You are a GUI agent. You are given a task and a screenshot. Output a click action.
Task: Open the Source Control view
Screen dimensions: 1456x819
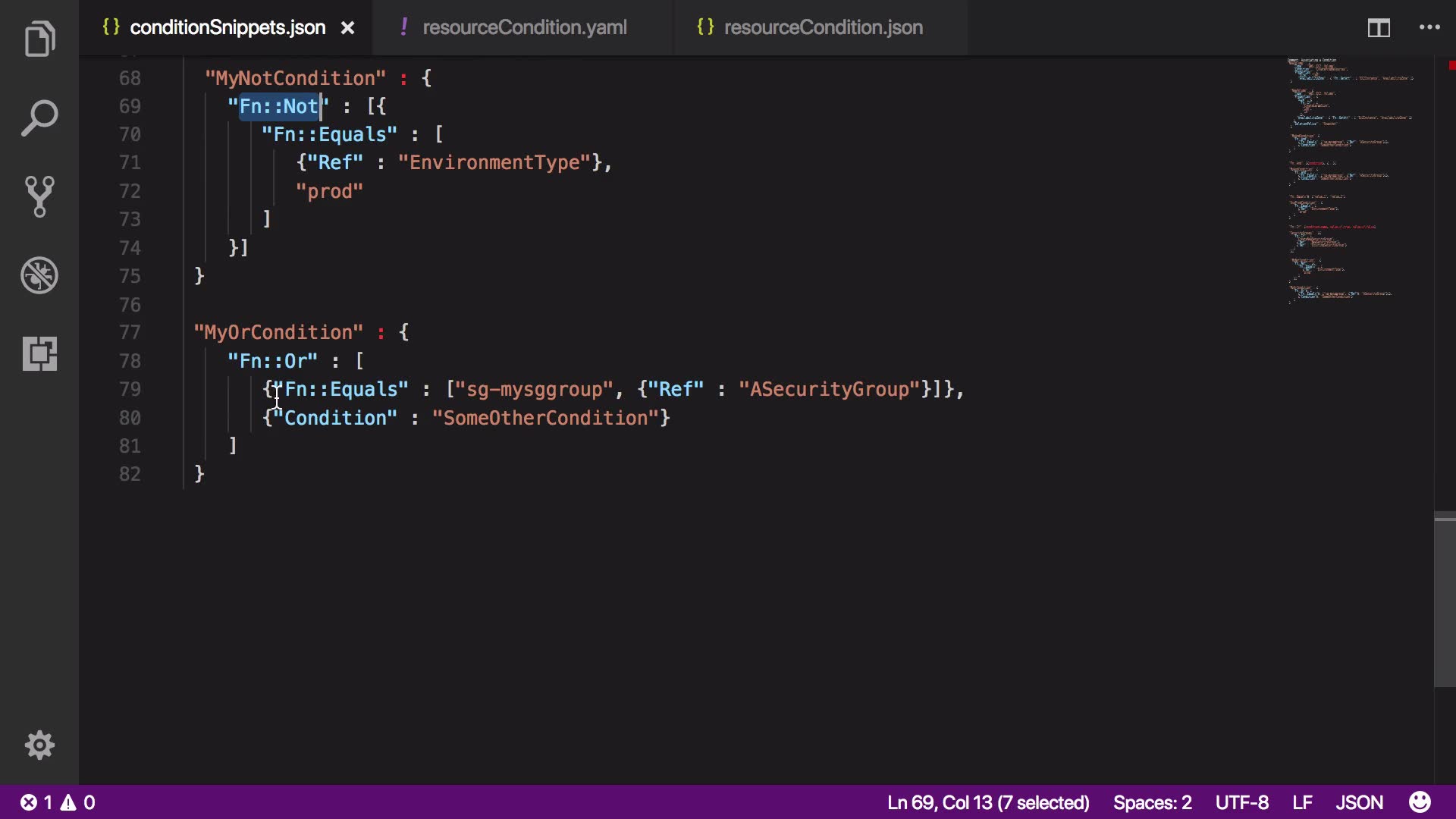[39, 196]
